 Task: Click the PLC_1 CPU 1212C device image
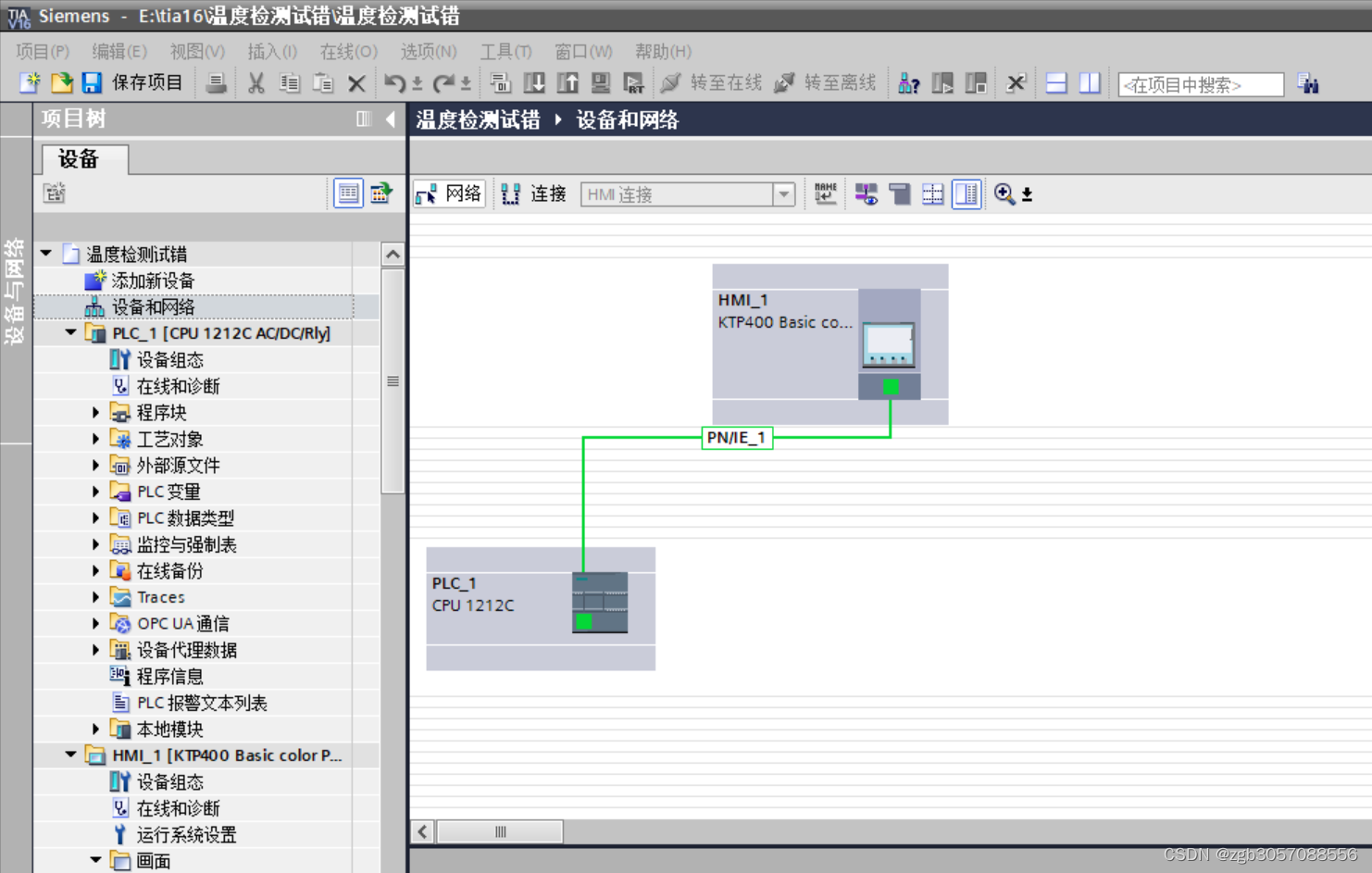600,603
